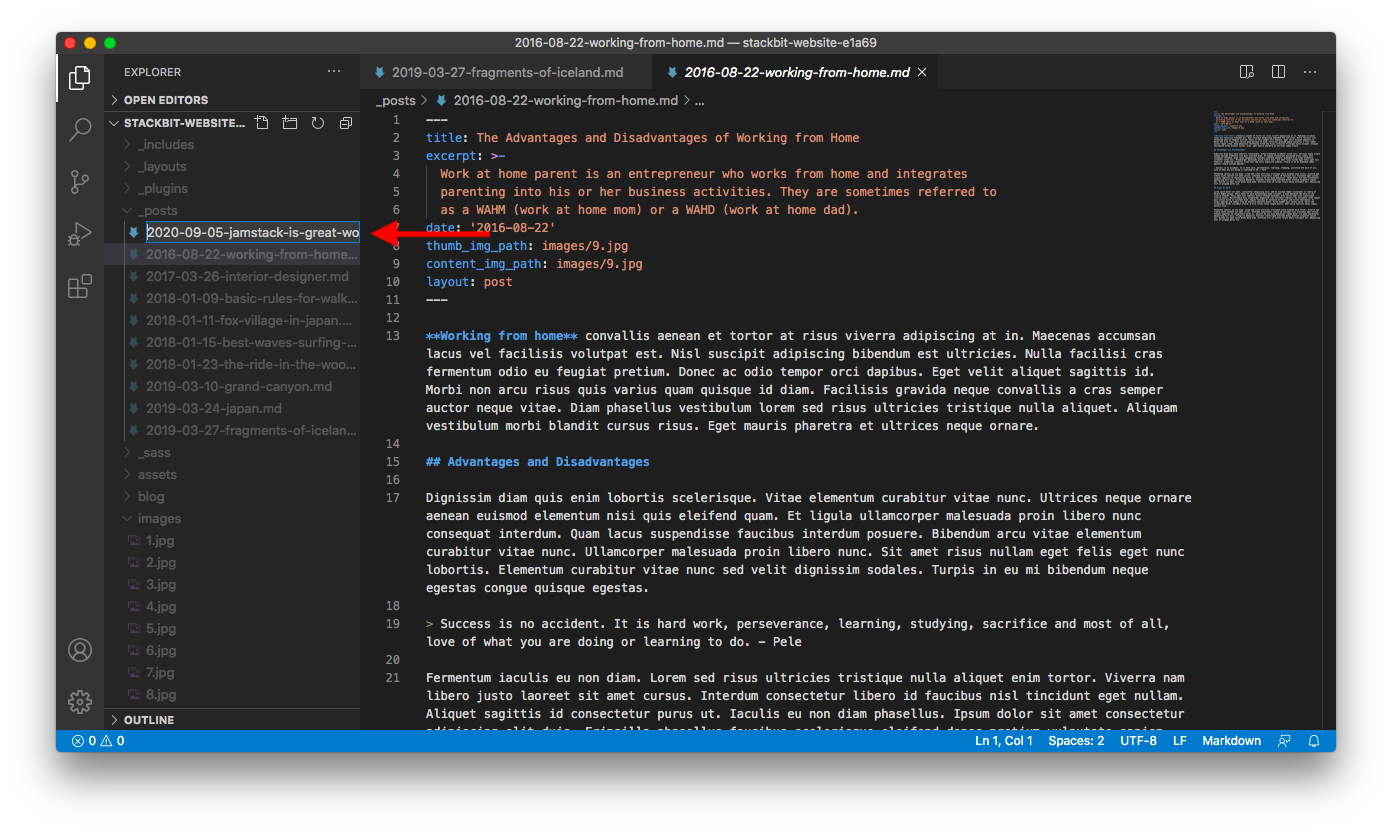Collapse the images folder
This screenshot has height=832, width=1392.
click(232, 518)
